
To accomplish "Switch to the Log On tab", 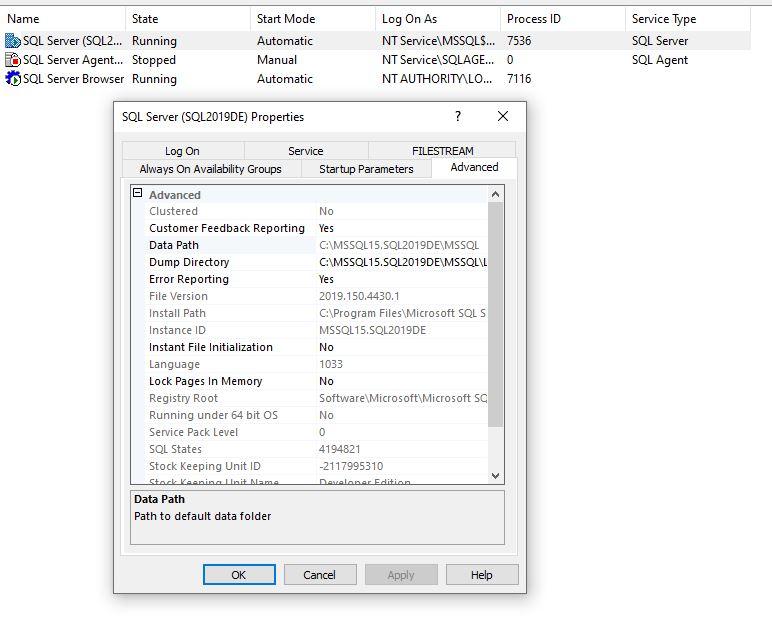I will click(x=183, y=151).
